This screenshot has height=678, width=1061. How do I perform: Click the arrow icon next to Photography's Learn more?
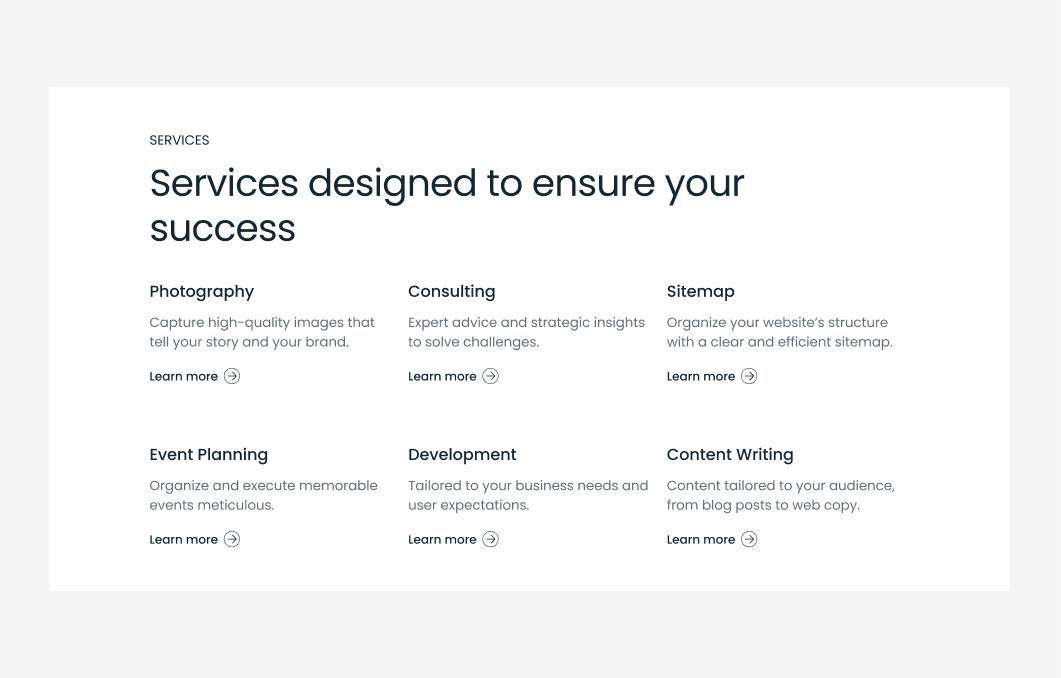[x=231, y=376]
